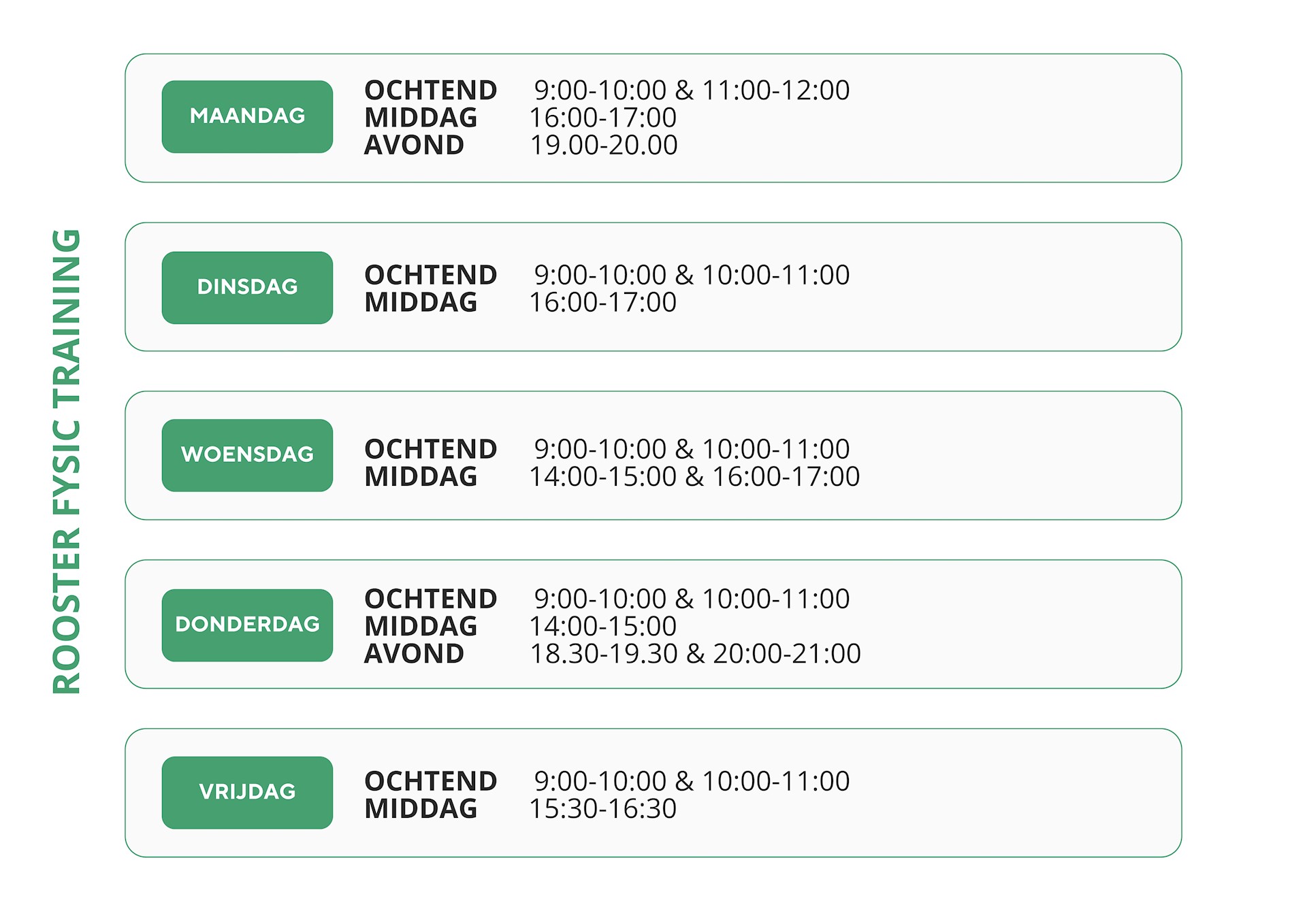This screenshot has width=1307, height=924.
Task: Click Monday's OCHTEND label
Action: point(431,90)
